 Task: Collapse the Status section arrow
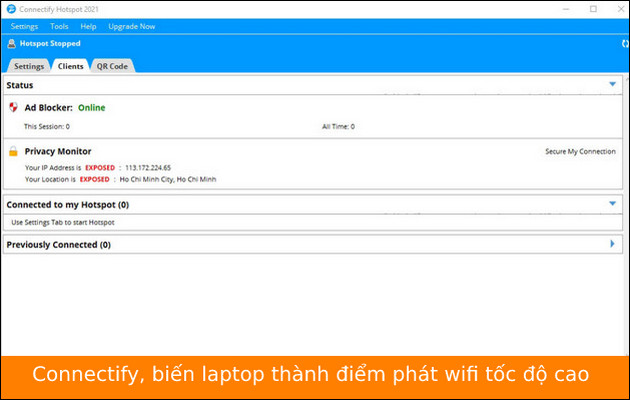(612, 85)
